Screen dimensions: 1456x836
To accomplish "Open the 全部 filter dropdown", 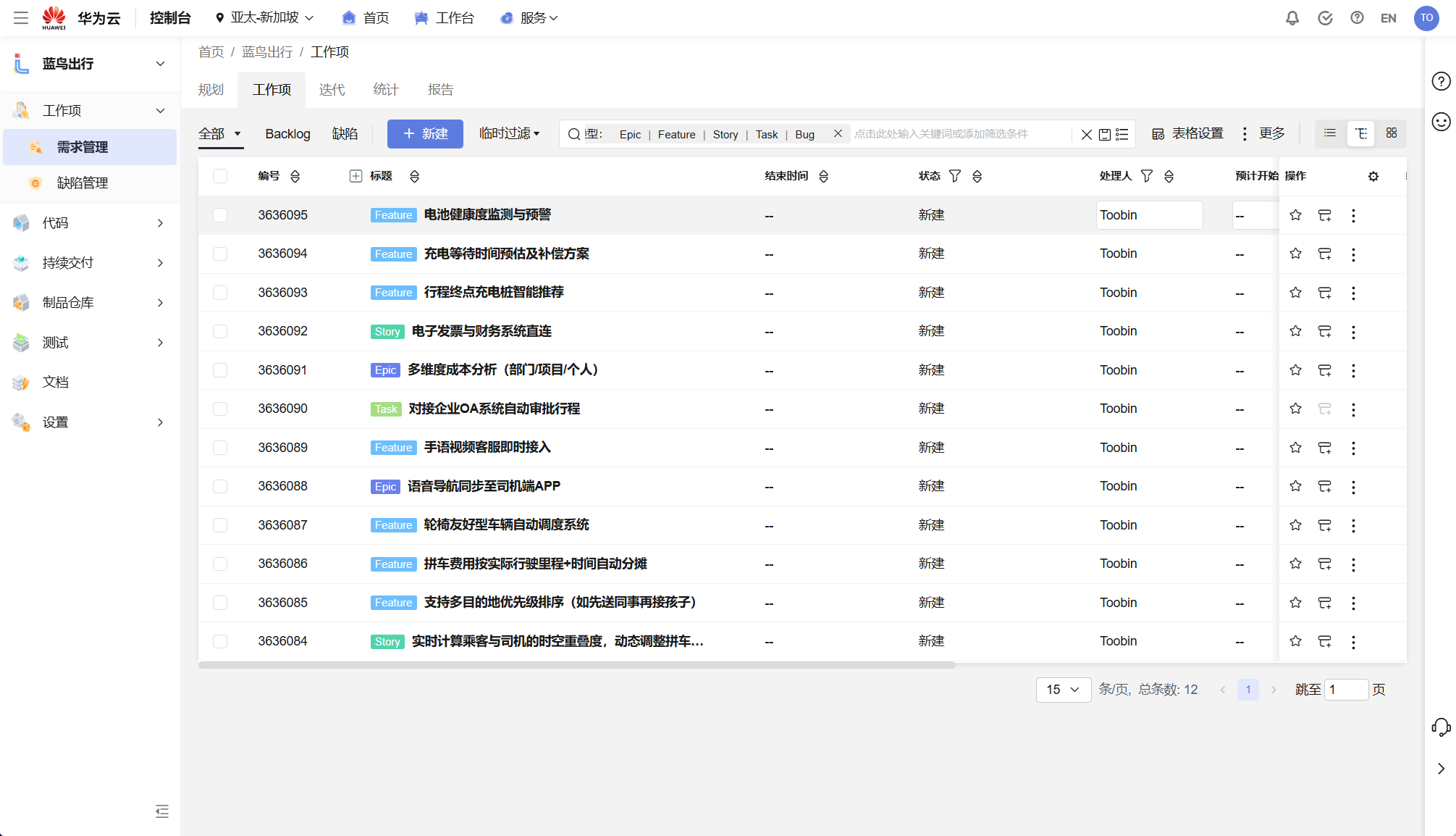I will coord(220,133).
